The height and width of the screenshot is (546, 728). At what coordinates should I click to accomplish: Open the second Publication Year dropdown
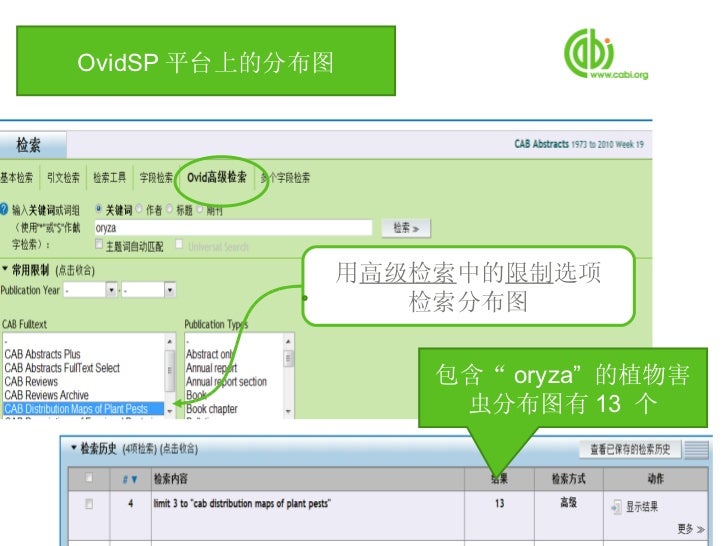(170, 290)
